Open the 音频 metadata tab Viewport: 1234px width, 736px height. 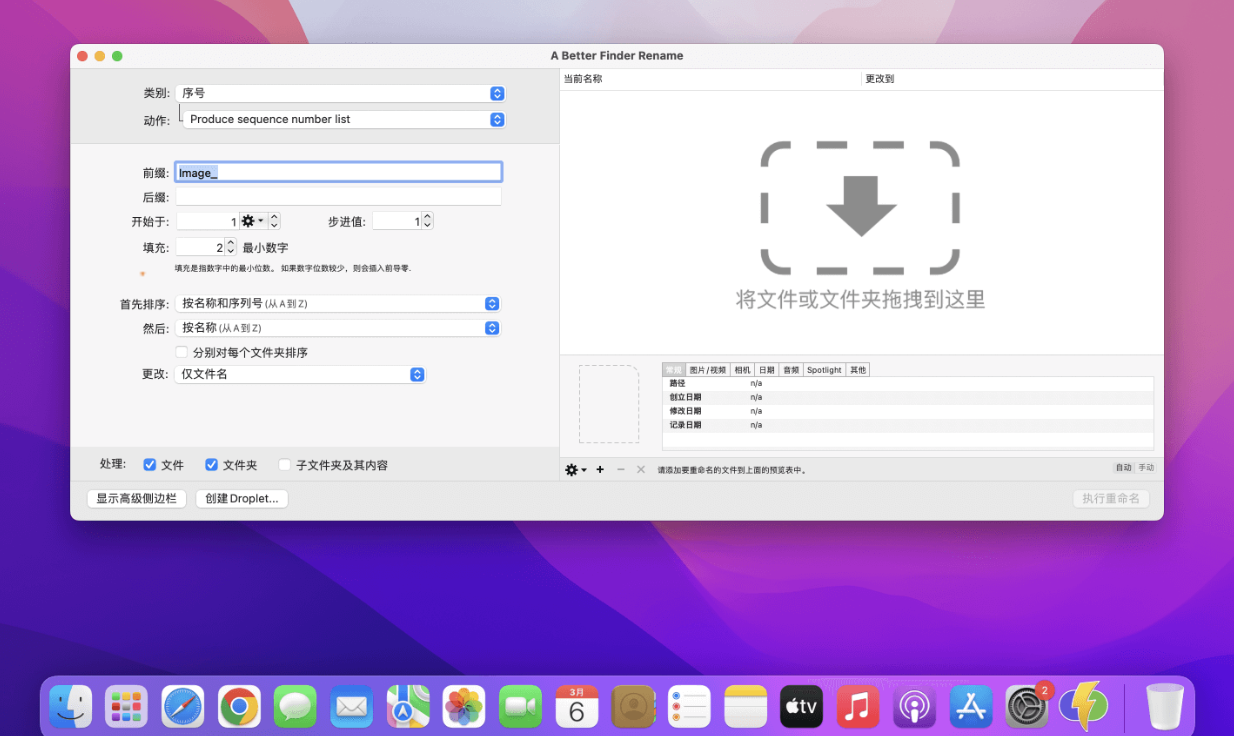tap(791, 370)
